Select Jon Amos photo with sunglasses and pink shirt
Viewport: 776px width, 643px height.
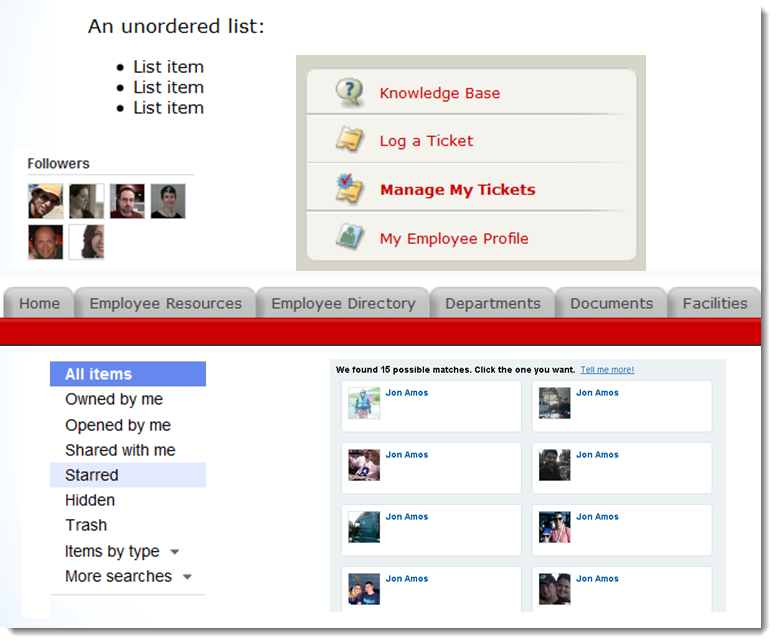(x=554, y=527)
